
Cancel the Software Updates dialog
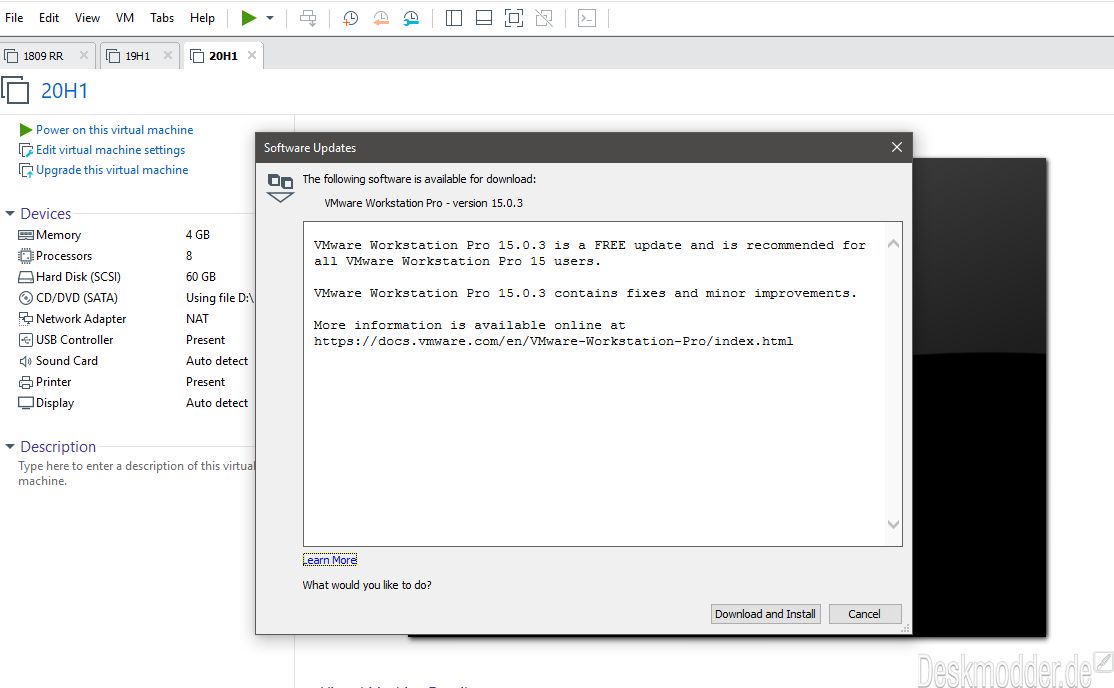864,614
